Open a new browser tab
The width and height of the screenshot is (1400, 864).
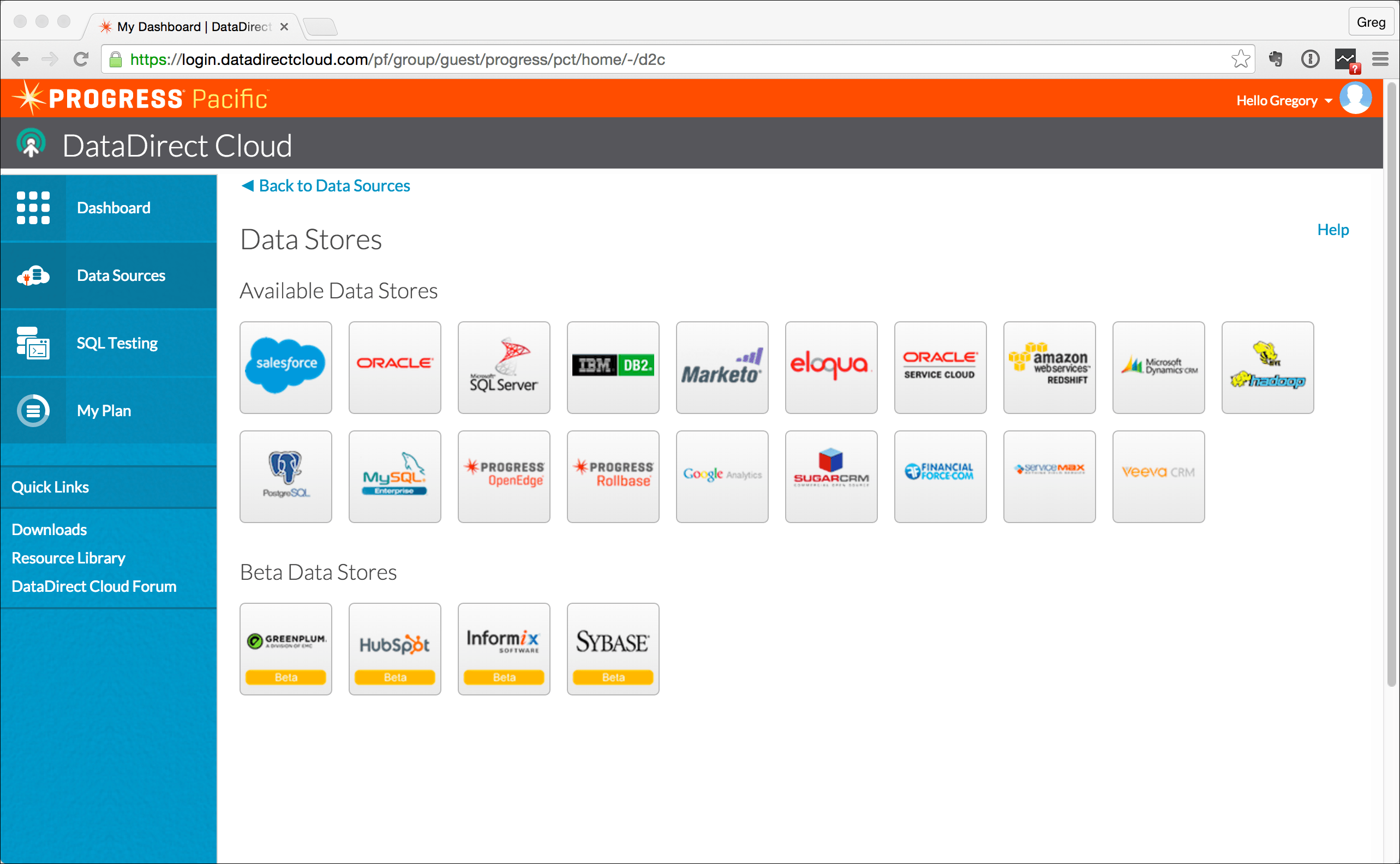coord(320,26)
